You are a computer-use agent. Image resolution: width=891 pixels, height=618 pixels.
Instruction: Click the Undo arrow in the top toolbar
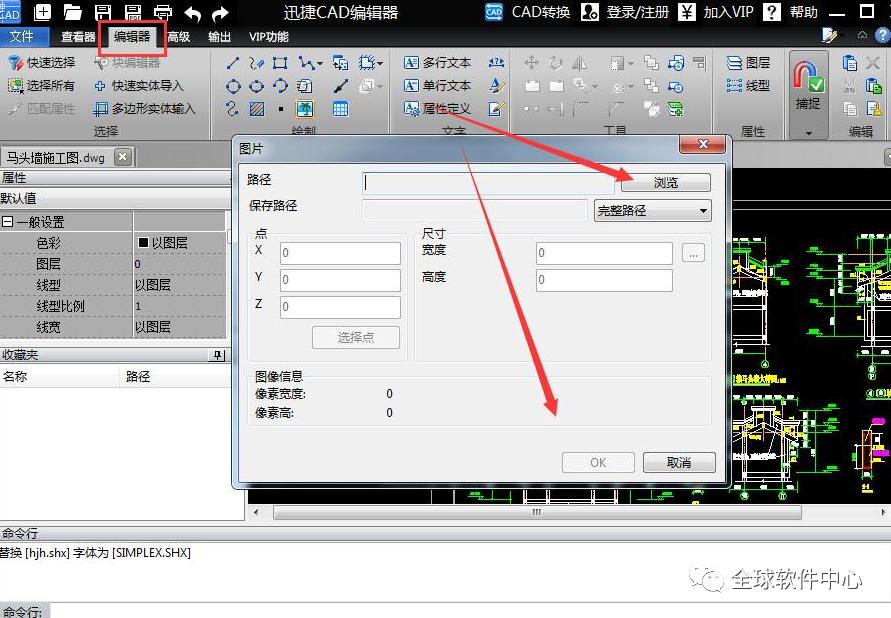192,12
